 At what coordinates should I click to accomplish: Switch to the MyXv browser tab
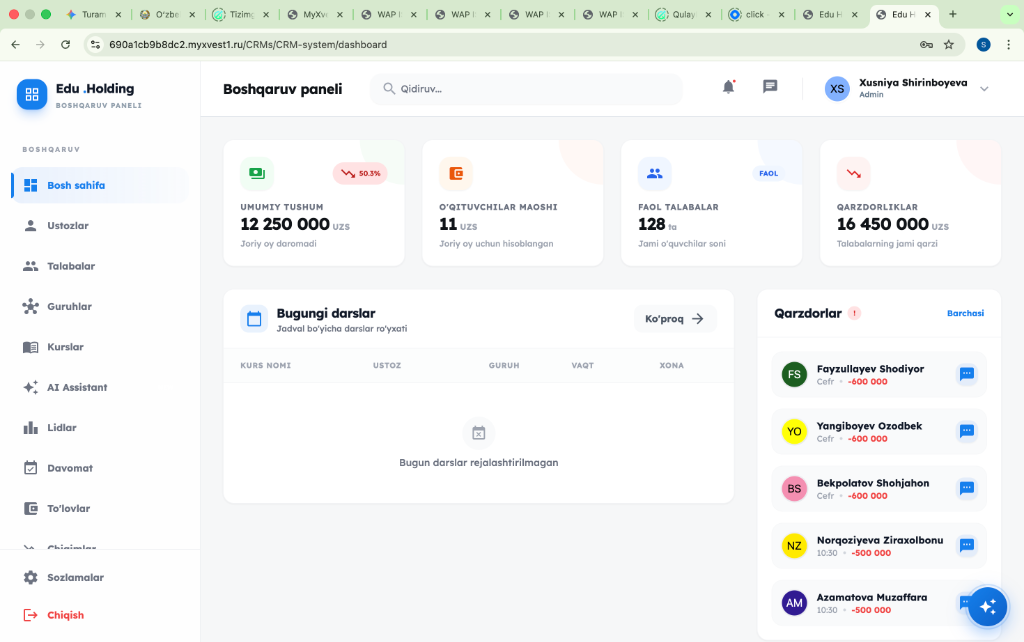tap(315, 14)
